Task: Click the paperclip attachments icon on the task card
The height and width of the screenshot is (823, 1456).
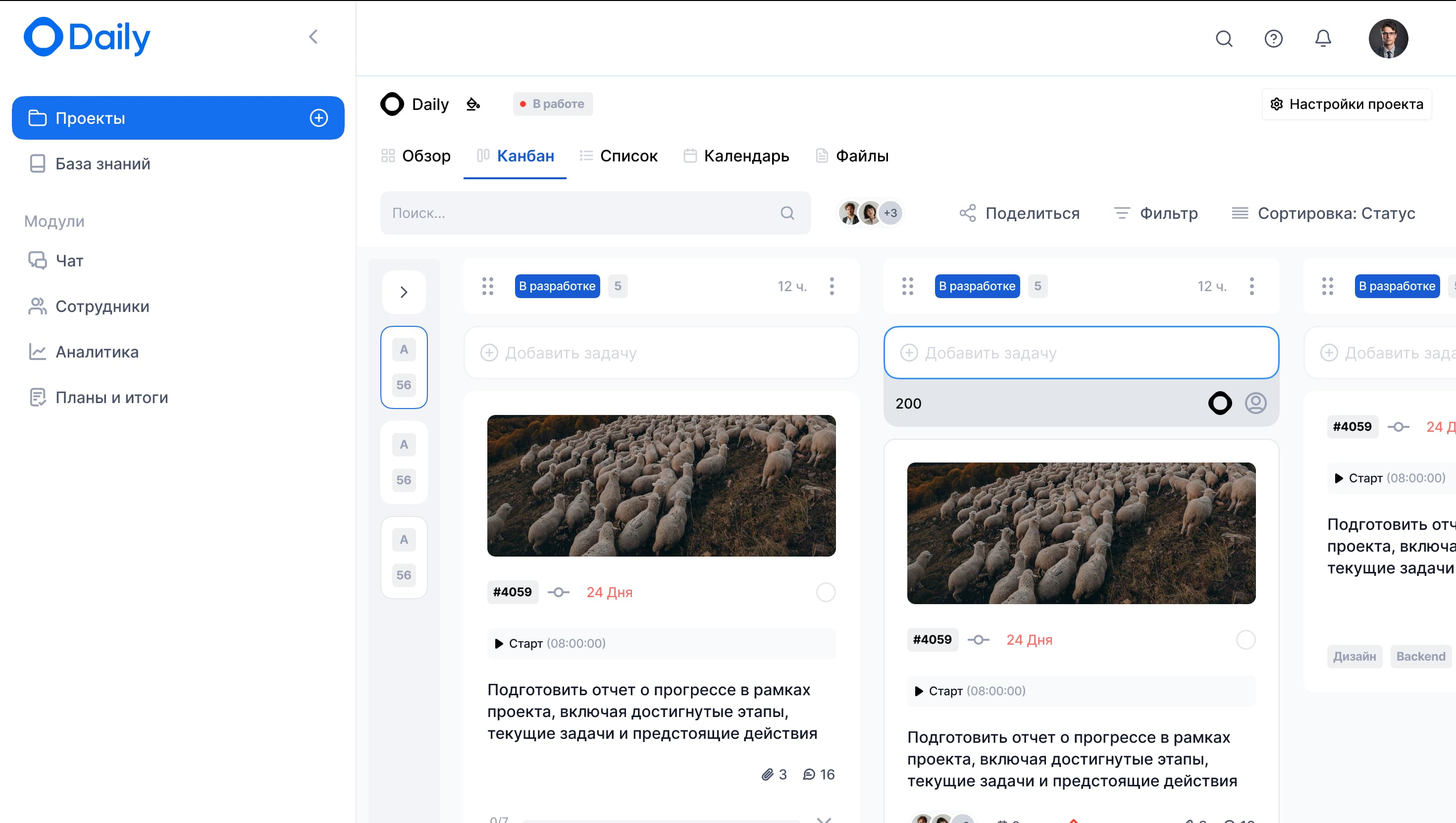Action: point(769,774)
